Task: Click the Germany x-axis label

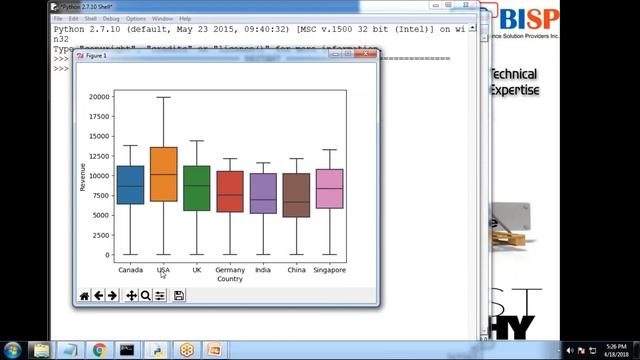Action: 230,270
